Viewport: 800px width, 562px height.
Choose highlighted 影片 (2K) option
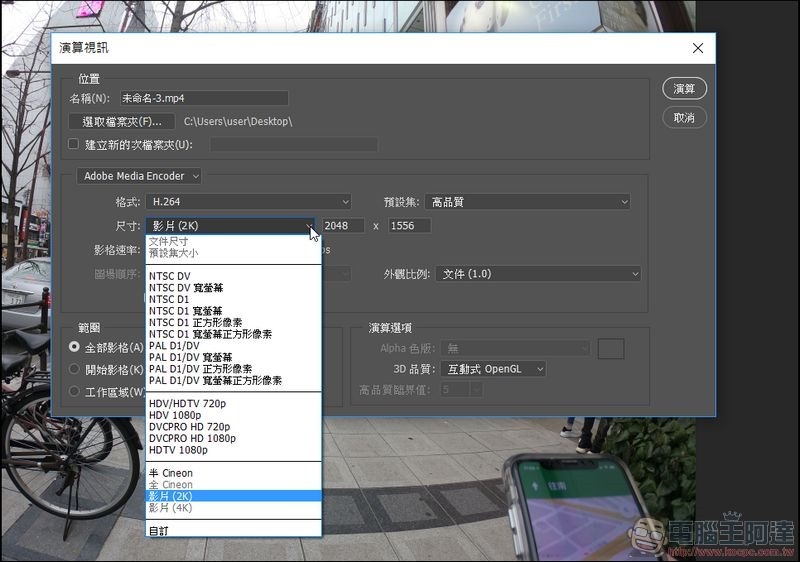[x=234, y=496]
